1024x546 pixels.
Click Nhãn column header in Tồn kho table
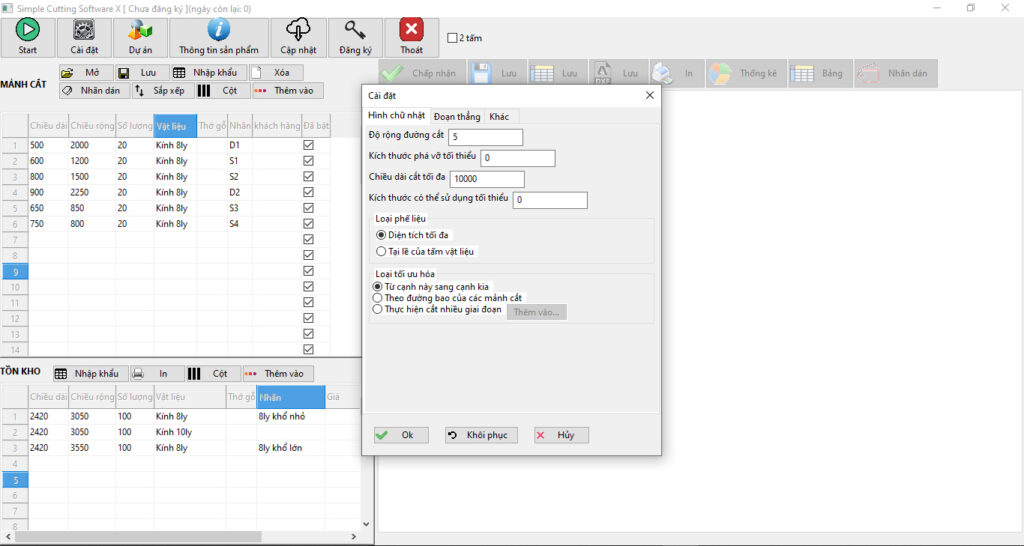pos(291,397)
